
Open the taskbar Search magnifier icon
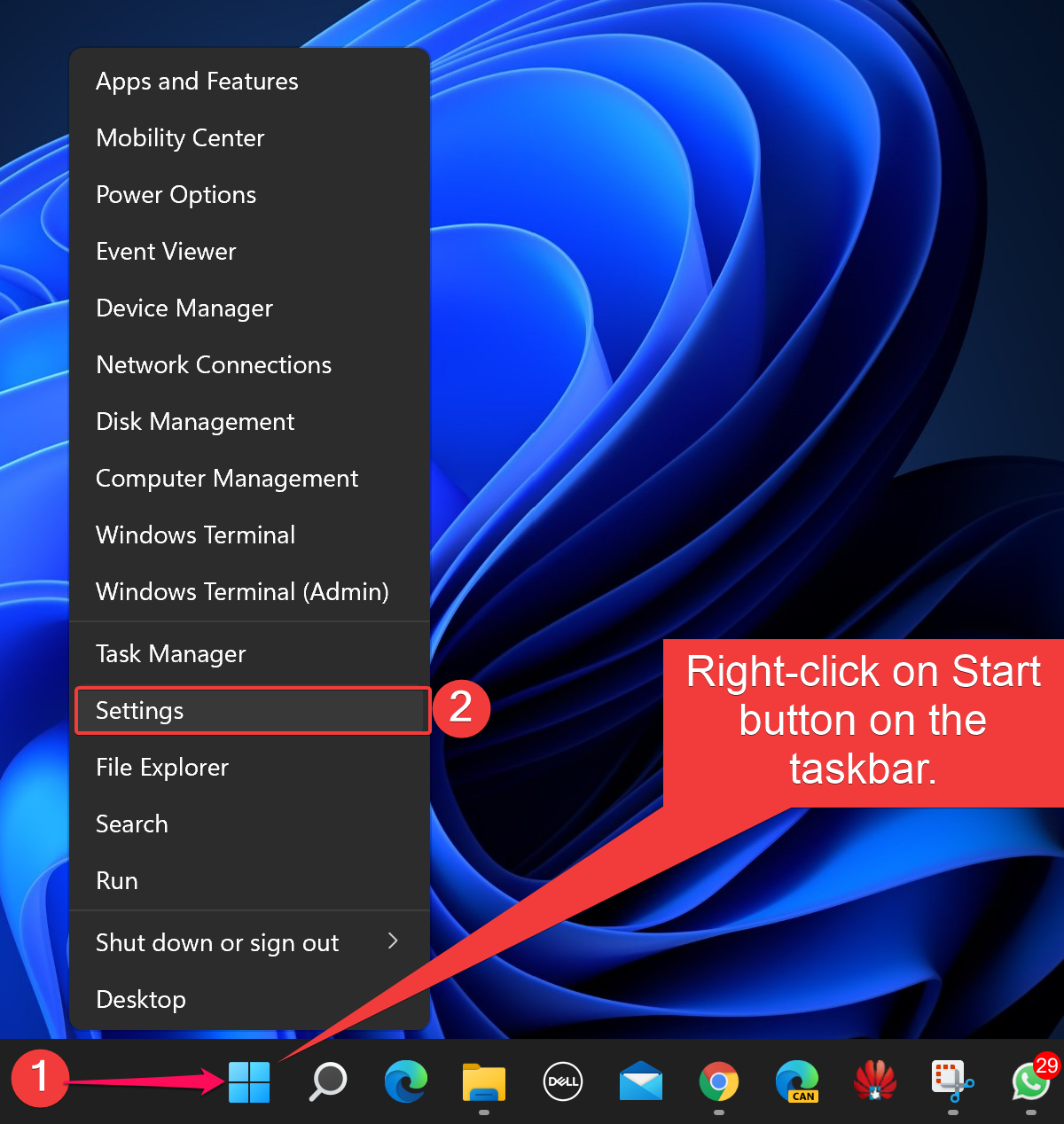pyautogui.click(x=328, y=1082)
